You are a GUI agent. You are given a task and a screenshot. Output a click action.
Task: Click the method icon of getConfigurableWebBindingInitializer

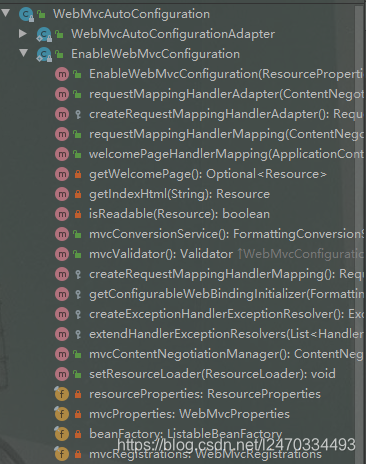click(x=62, y=294)
